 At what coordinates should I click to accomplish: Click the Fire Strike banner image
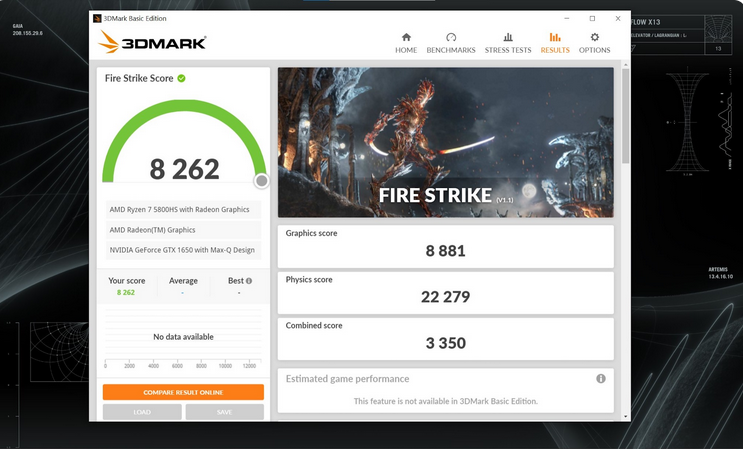[445, 142]
